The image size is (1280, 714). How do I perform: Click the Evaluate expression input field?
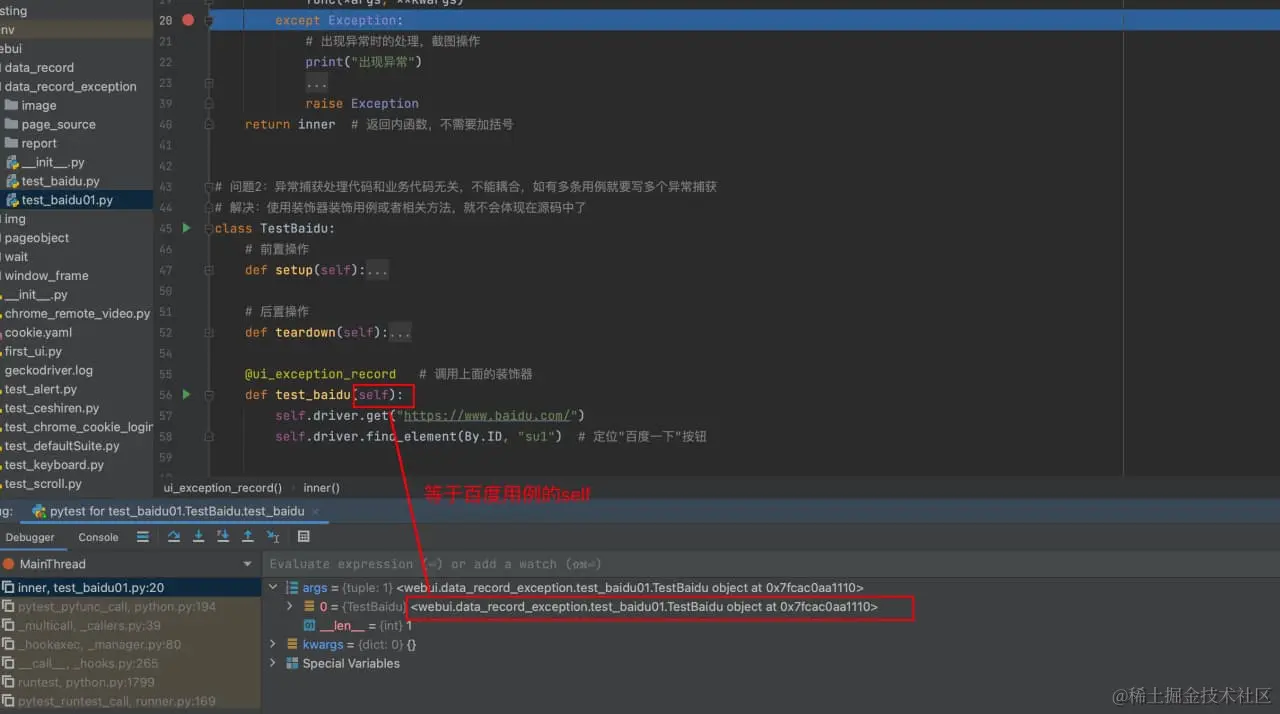coord(770,564)
